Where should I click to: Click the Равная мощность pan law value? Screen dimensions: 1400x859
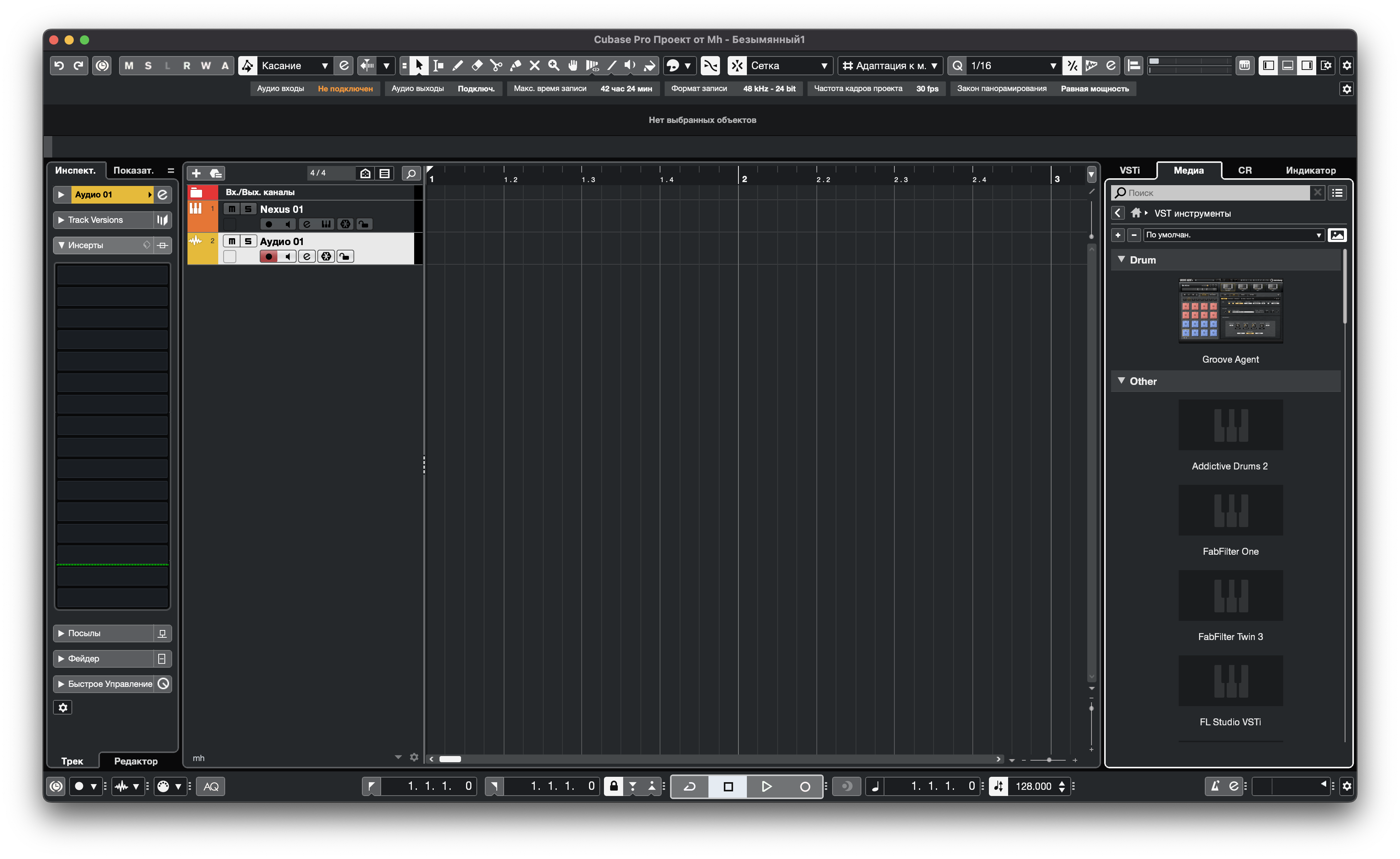(1094, 89)
